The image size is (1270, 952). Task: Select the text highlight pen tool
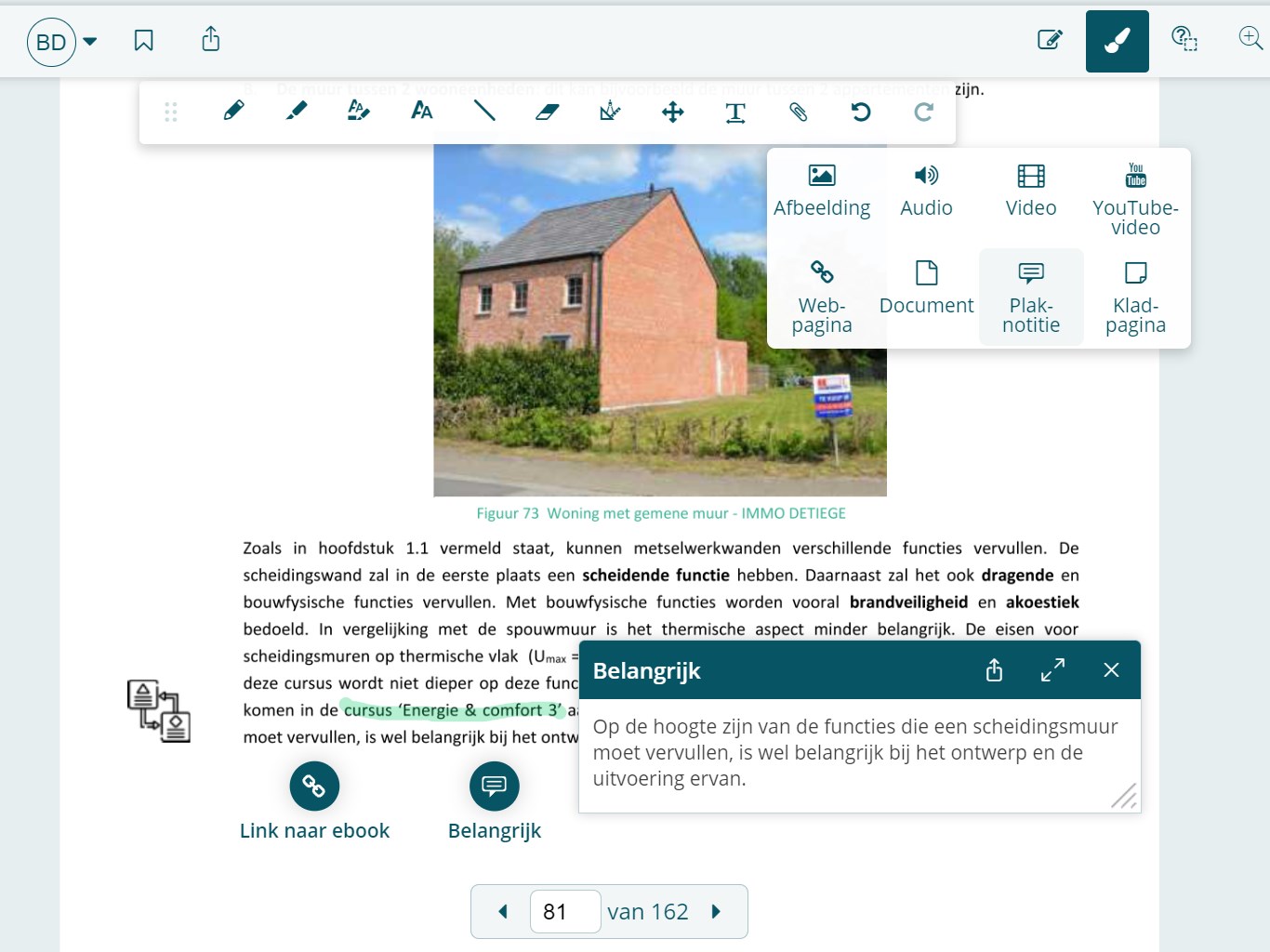click(x=359, y=112)
